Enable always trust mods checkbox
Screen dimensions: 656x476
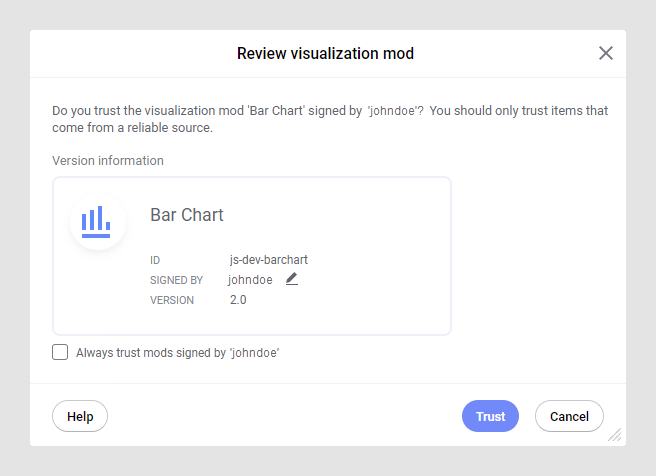[x=60, y=352]
